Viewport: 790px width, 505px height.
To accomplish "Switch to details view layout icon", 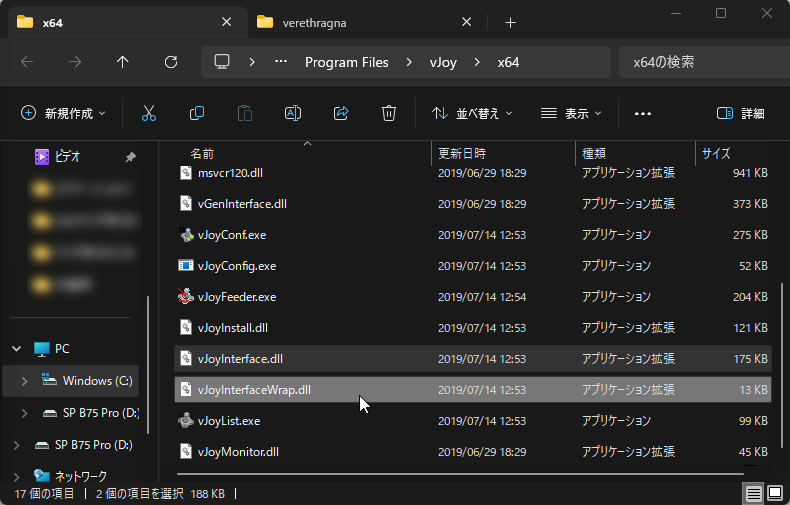I will [754, 493].
